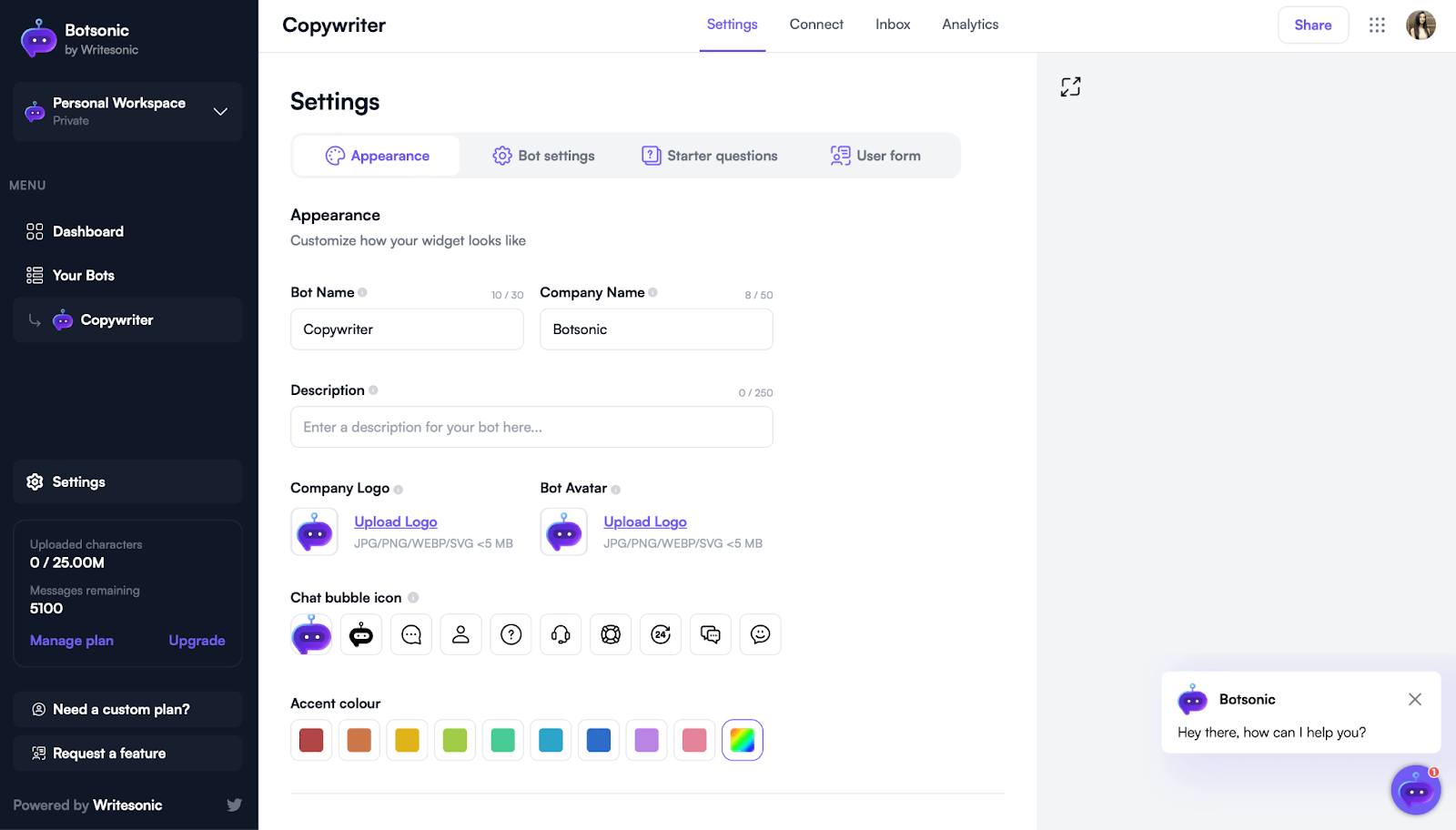Open the Twitter link in sidebar footer
Screen dimensions: 1456x830
(234, 805)
